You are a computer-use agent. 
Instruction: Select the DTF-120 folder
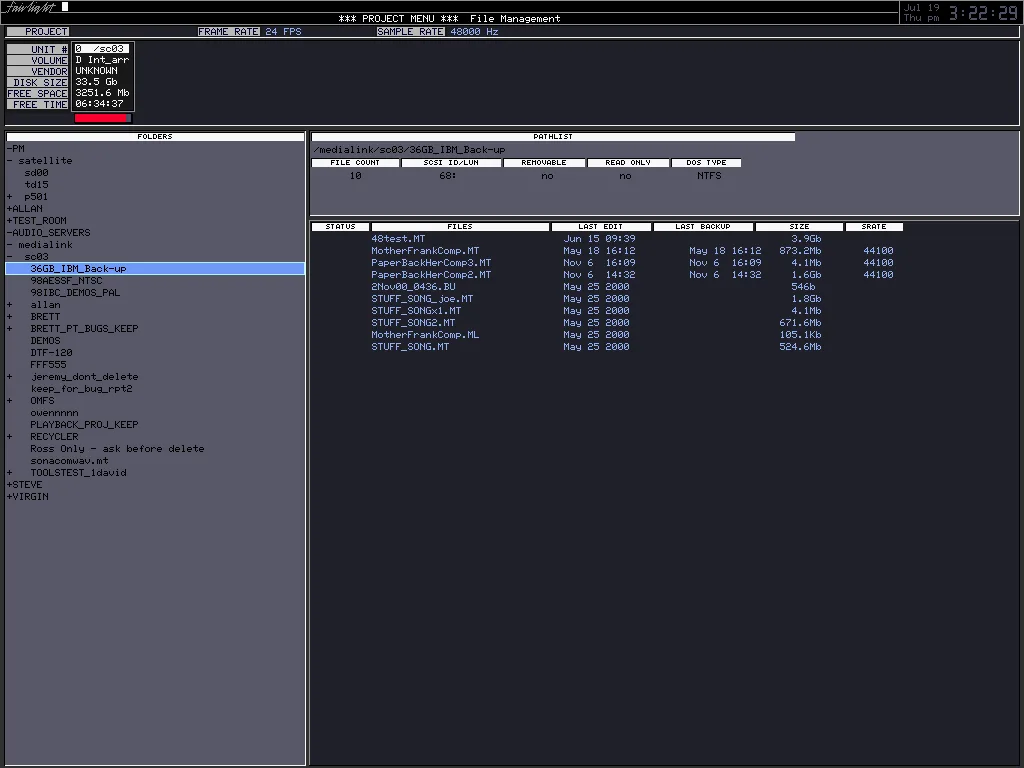(x=51, y=353)
